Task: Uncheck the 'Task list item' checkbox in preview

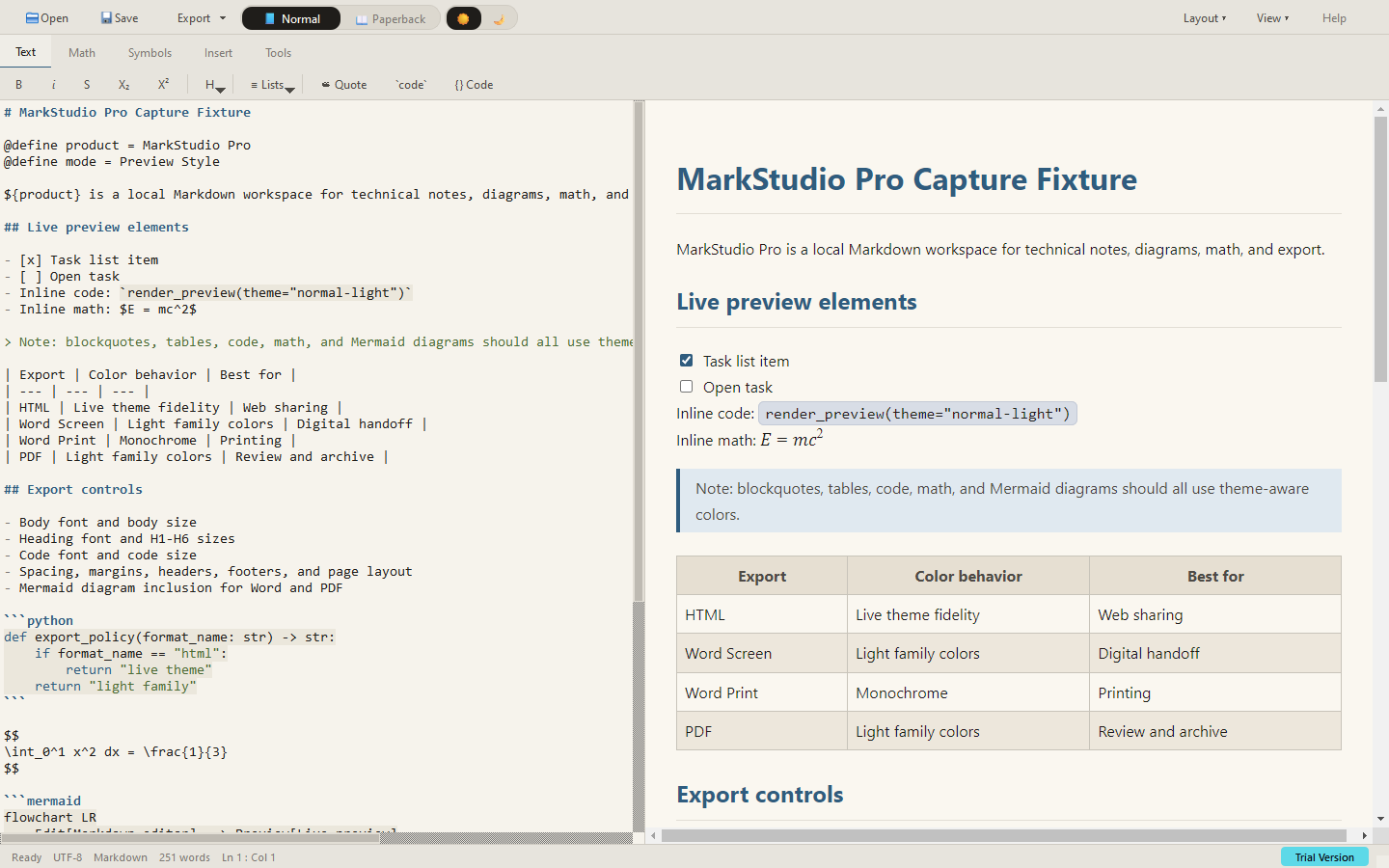Action: (686, 361)
